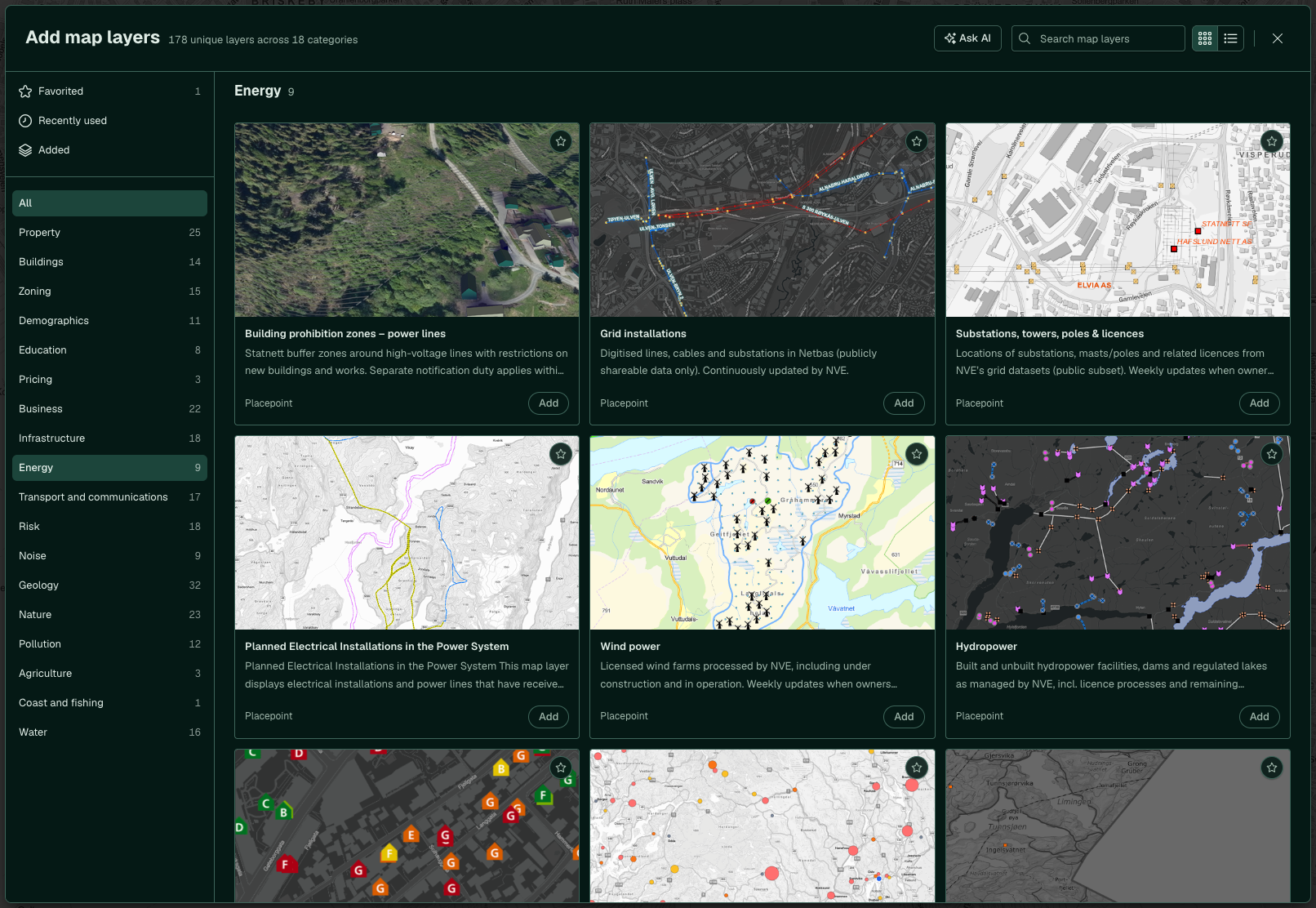Open Grid installations map thumbnail
Image resolution: width=1316 pixels, height=908 pixels.
click(762, 220)
